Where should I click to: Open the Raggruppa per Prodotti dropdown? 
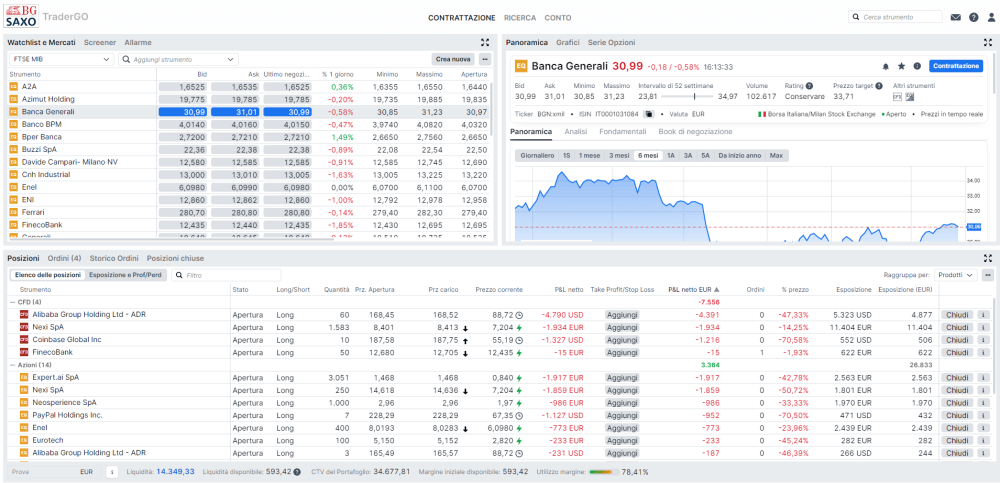coord(955,275)
